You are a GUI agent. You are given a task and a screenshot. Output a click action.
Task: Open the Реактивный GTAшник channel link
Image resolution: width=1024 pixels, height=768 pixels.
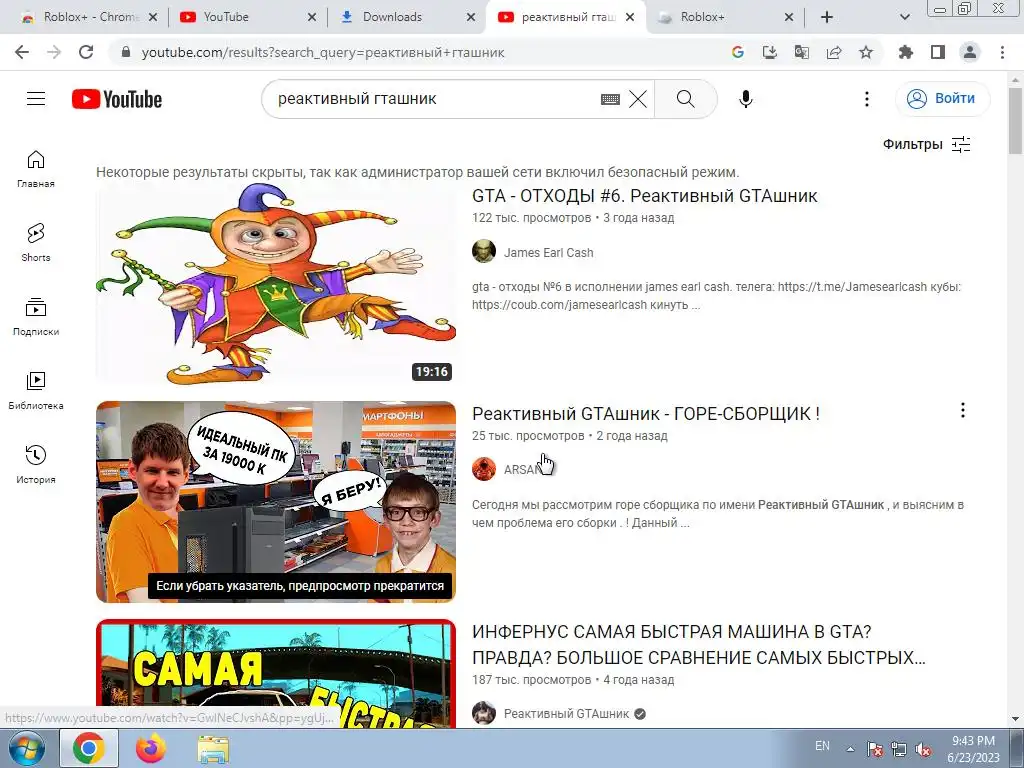(566, 714)
